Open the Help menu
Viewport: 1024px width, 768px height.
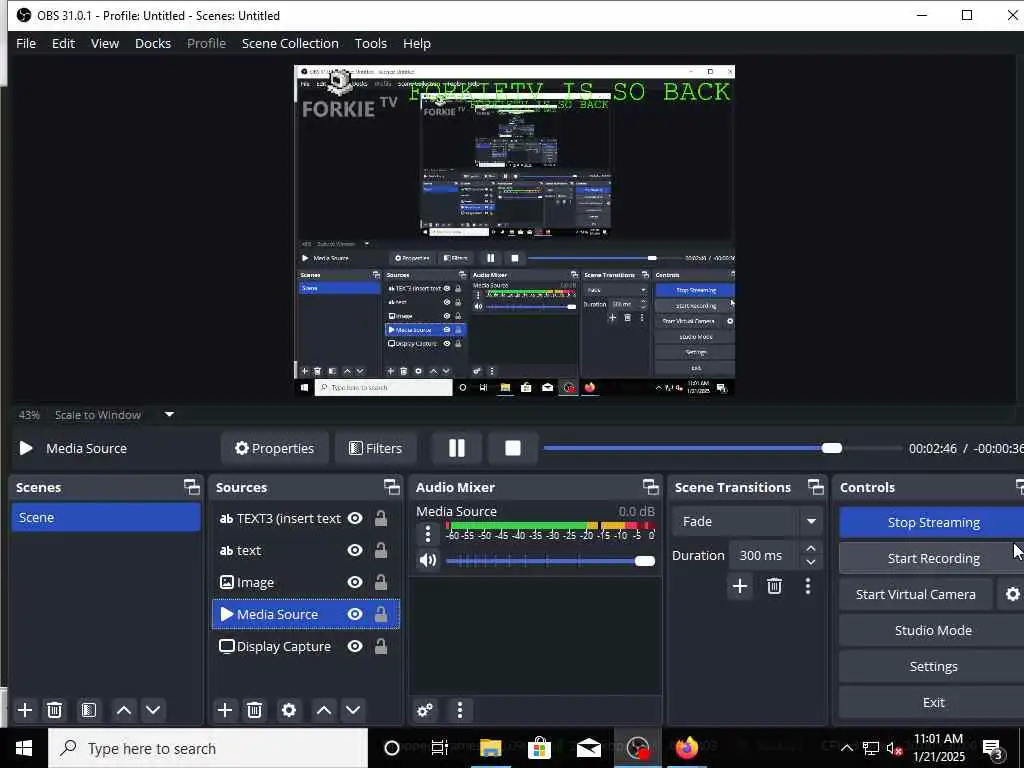click(417, 43)
